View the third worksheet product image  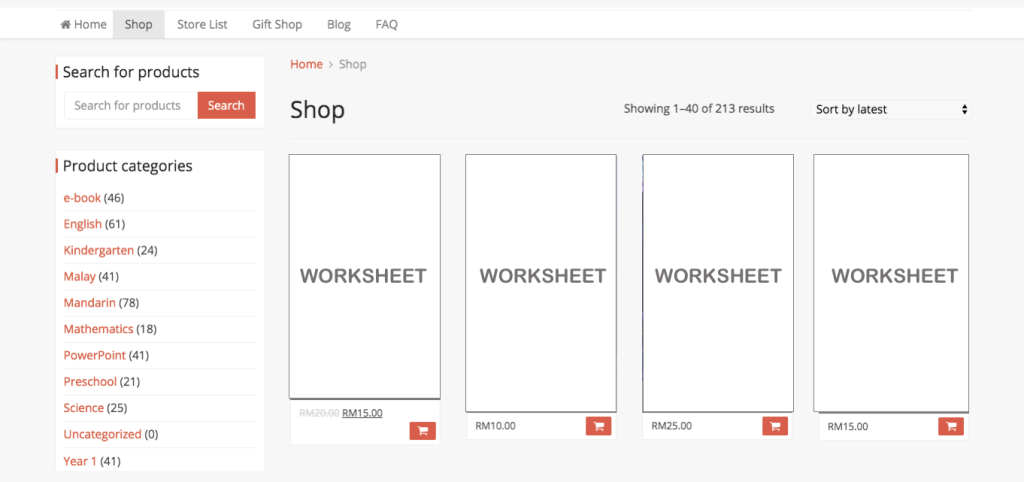(718, 276)
